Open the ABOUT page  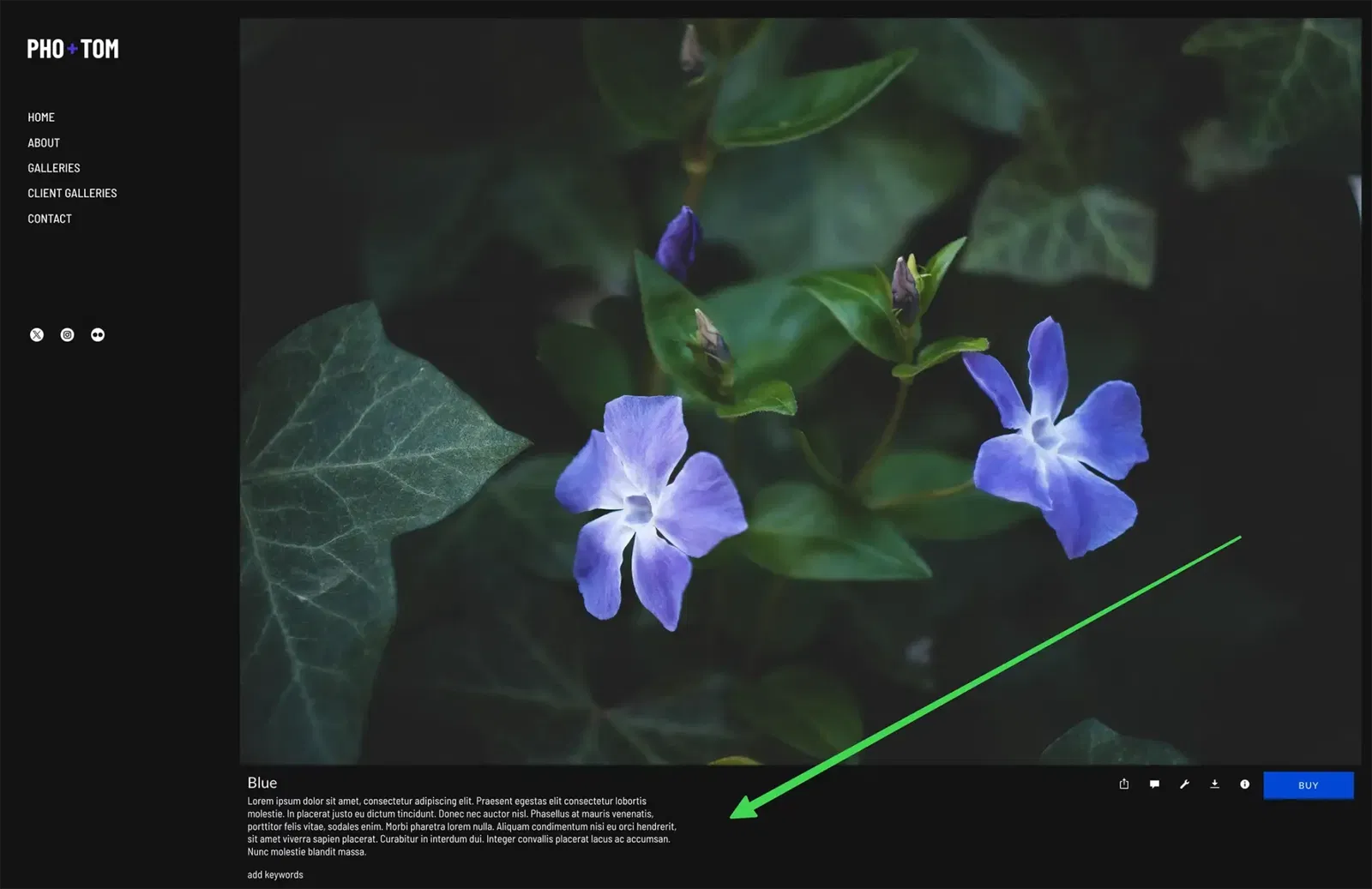coord(44,143)
